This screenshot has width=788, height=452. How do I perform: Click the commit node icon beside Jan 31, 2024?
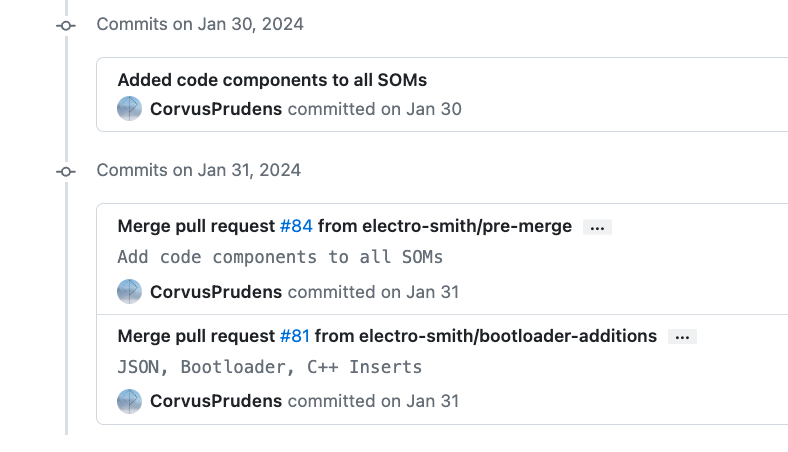(x=66, y=171)
